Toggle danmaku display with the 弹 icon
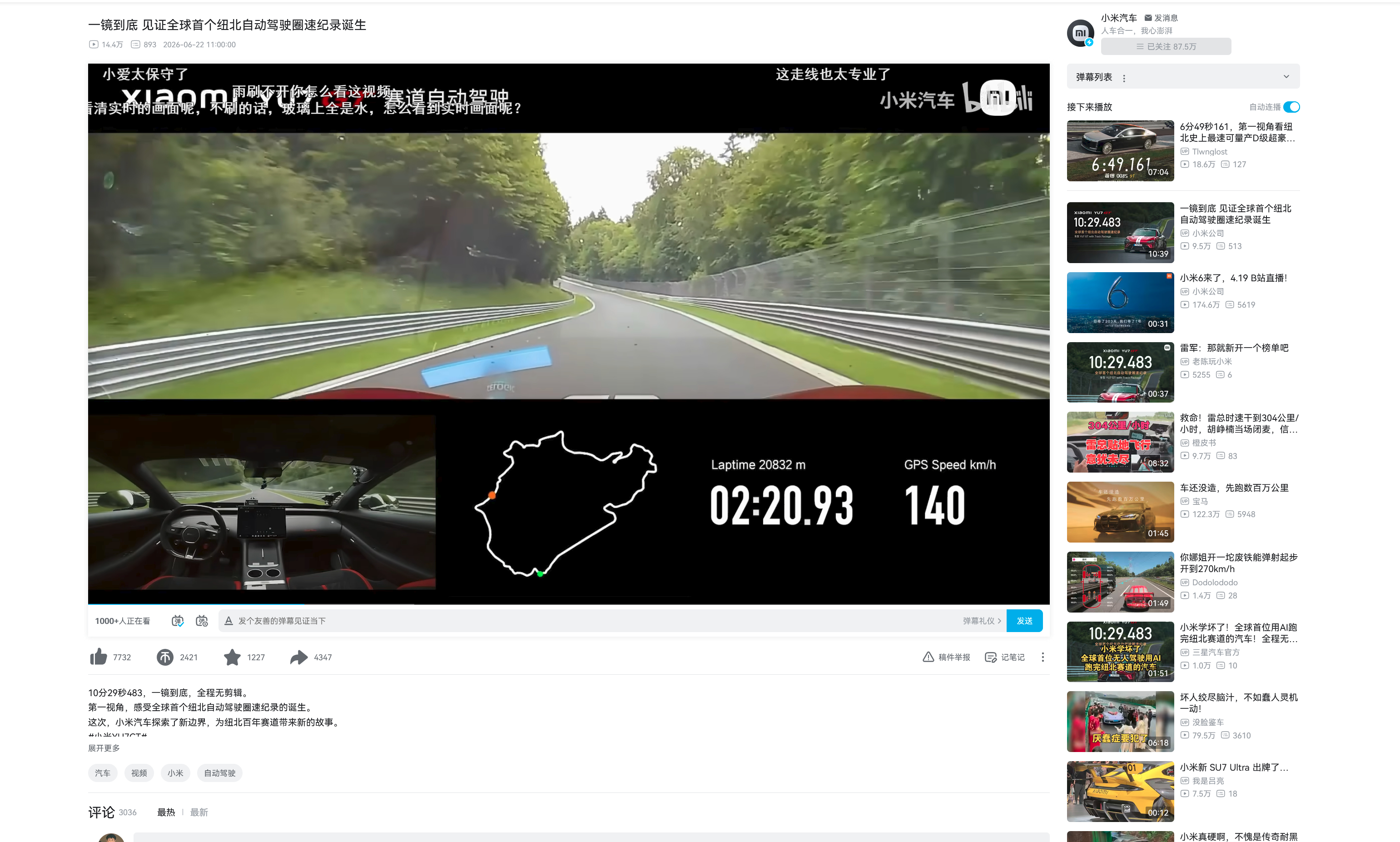Screen dimensions: 1400x842 click(x=178, y=621)
